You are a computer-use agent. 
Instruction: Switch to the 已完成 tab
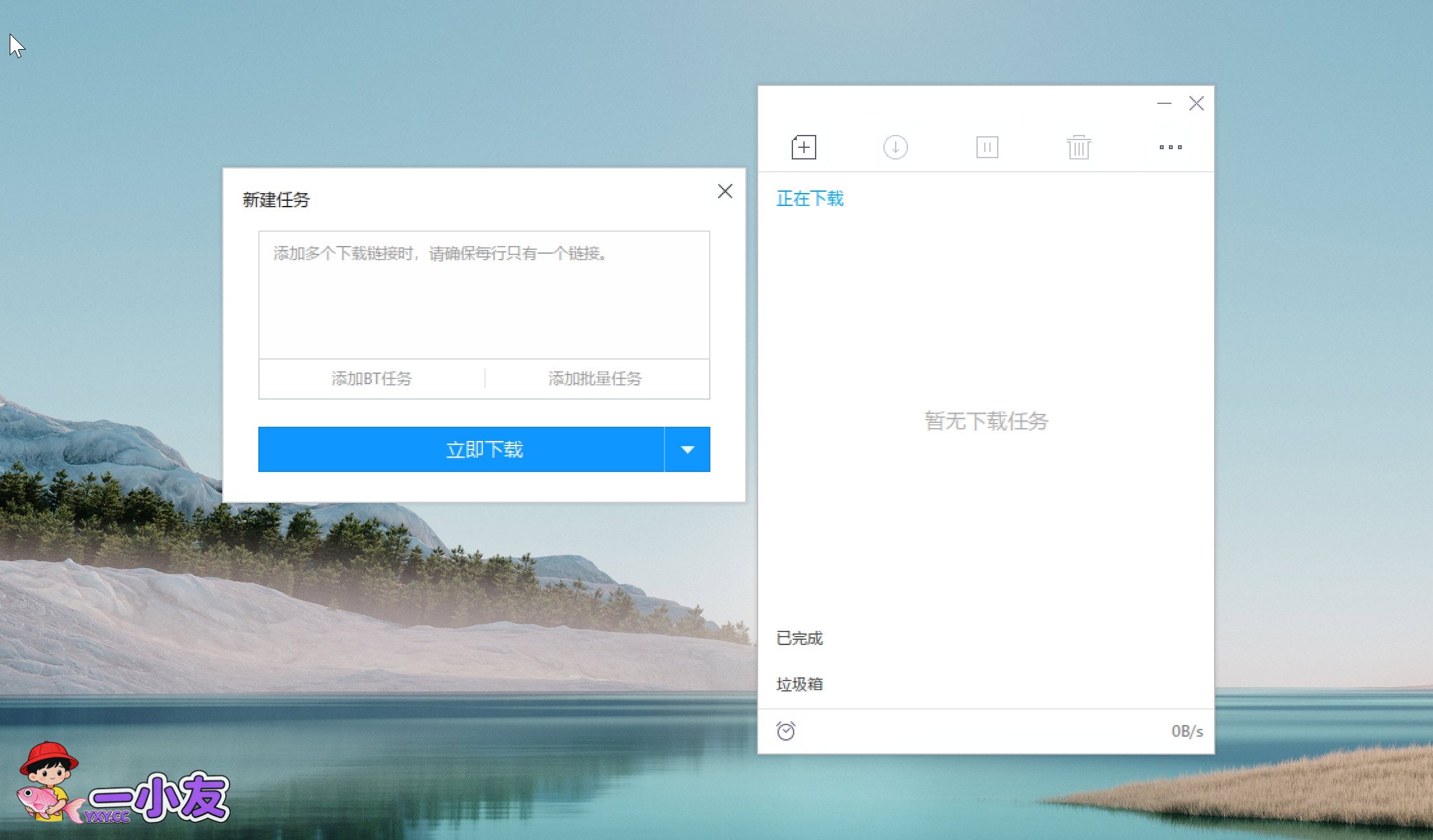(x=799, y=639)
